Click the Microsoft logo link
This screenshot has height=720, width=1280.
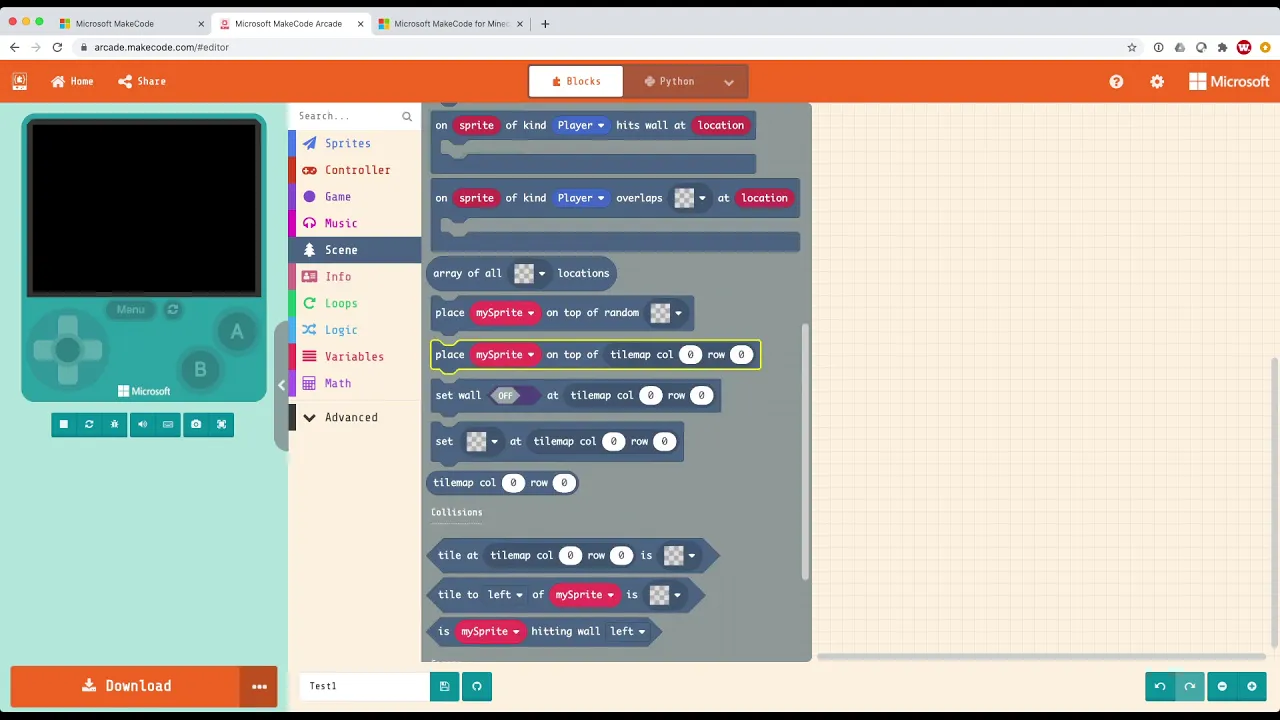click(1229, 82)
